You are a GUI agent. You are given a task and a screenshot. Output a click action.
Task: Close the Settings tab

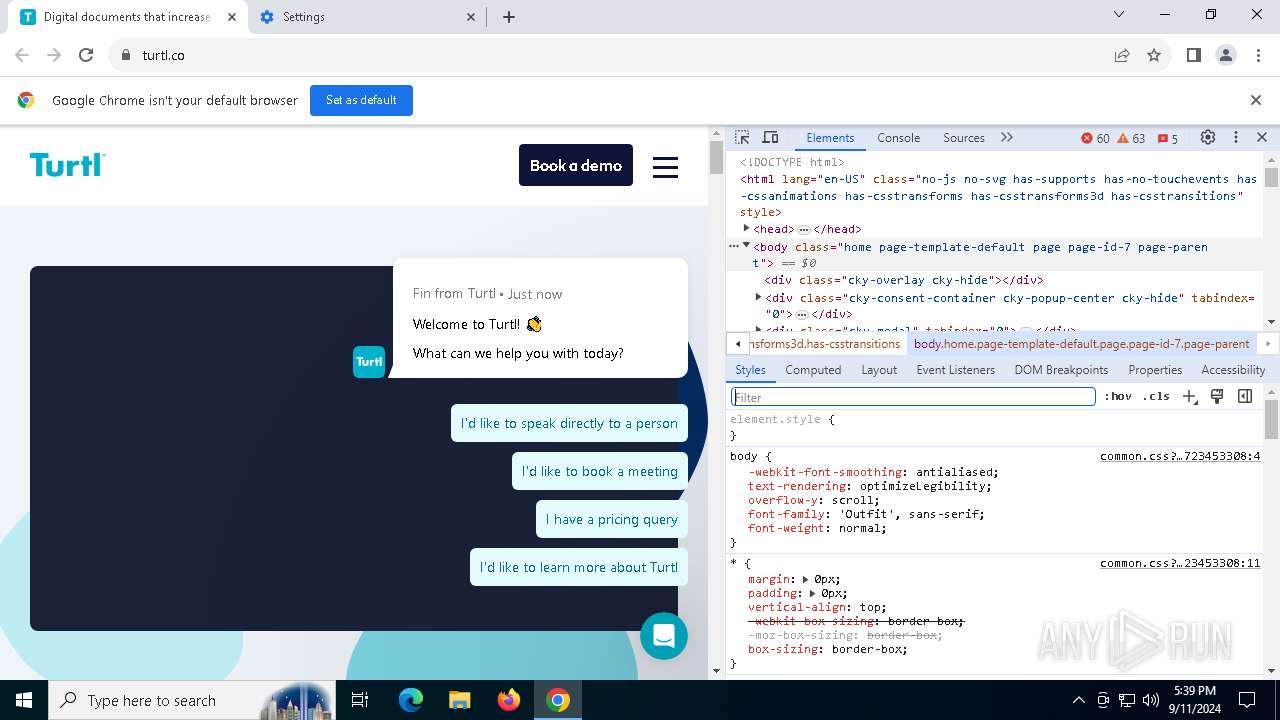(472, 17)
